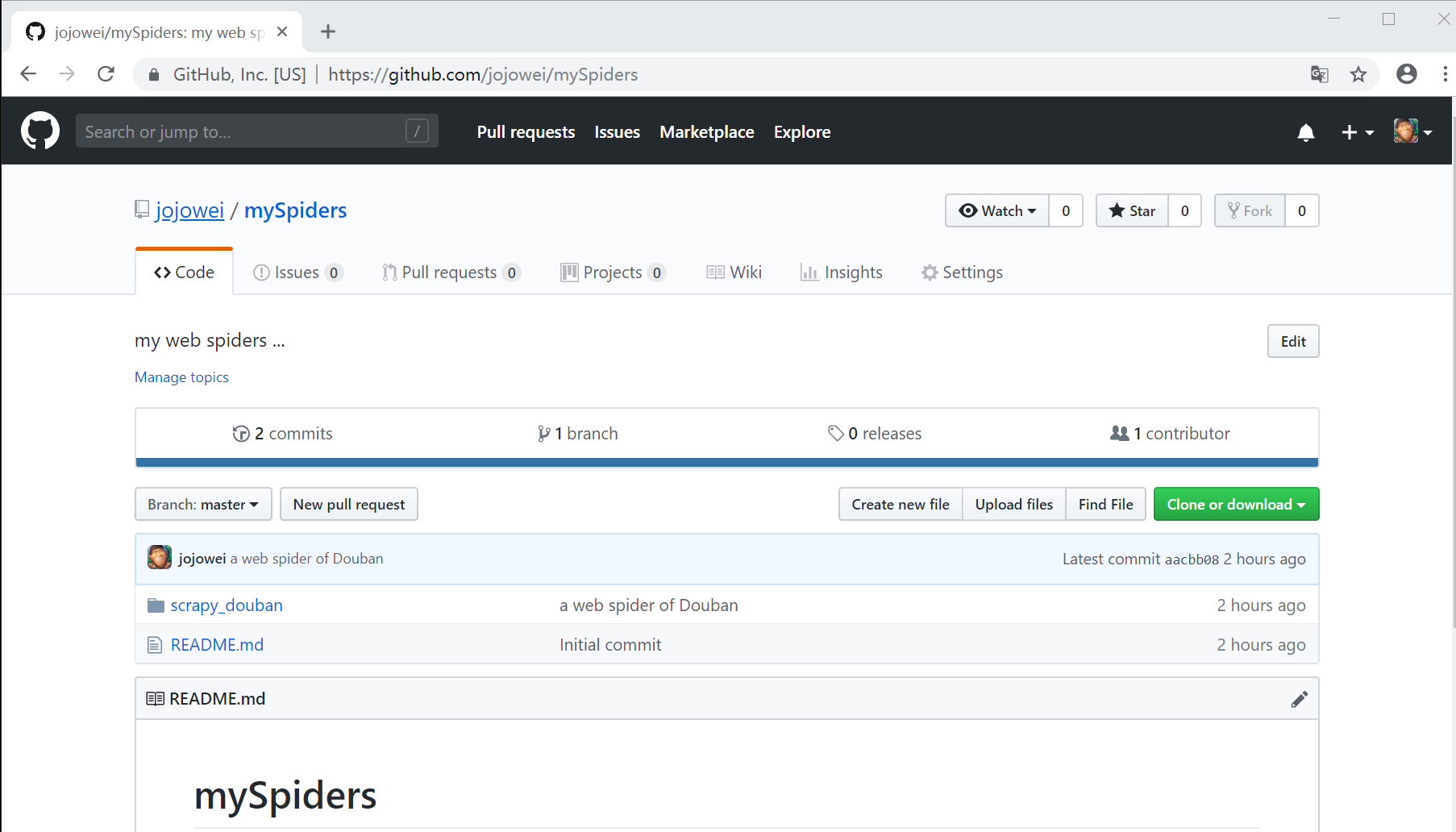Expand the Clone or download dropdown
1456x832 pixels.
[1236, 504]
